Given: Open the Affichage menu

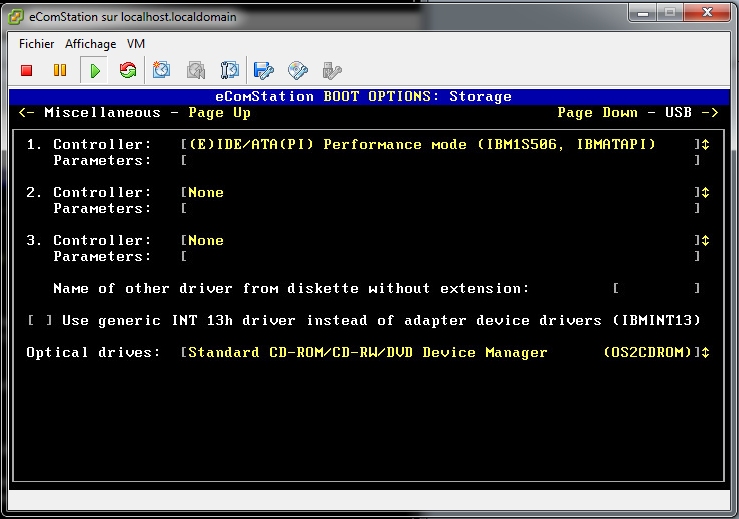Looking at the screenshot, I should (x=90, y=44).
